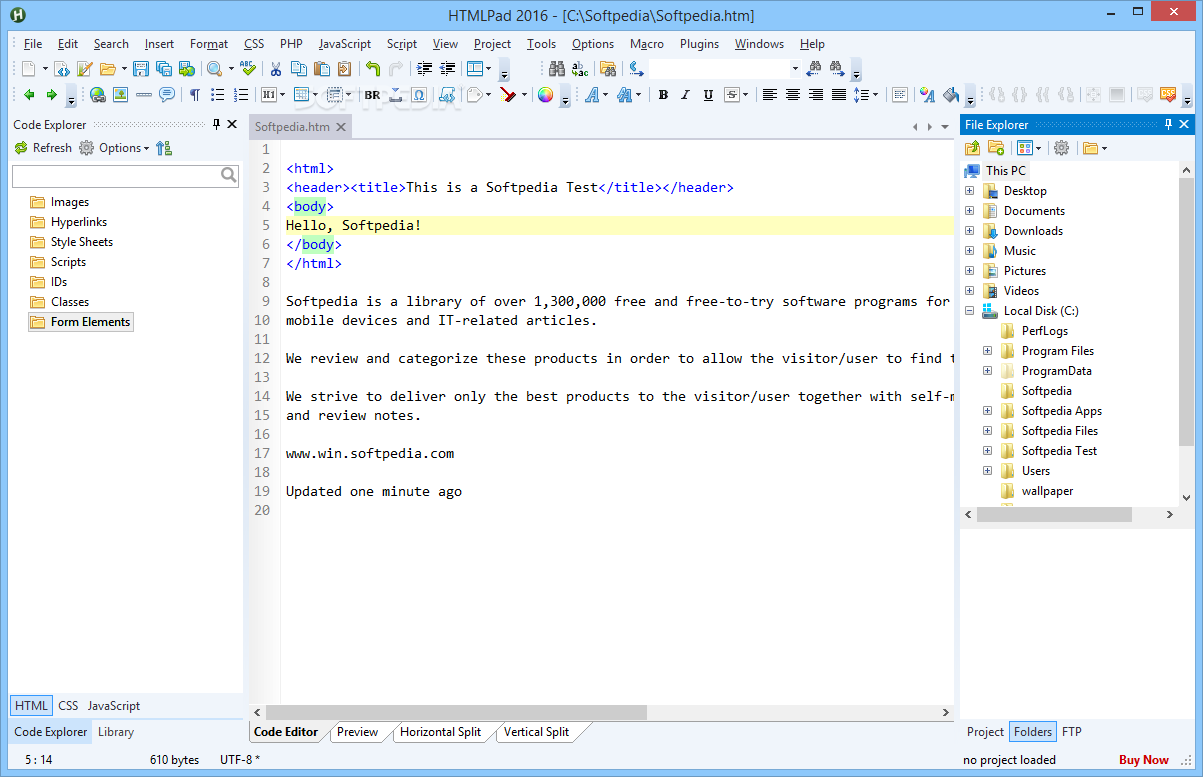This screenshot has width=1203, height=777.
Task: Set text alignment to center
Action: pos(793,95)
